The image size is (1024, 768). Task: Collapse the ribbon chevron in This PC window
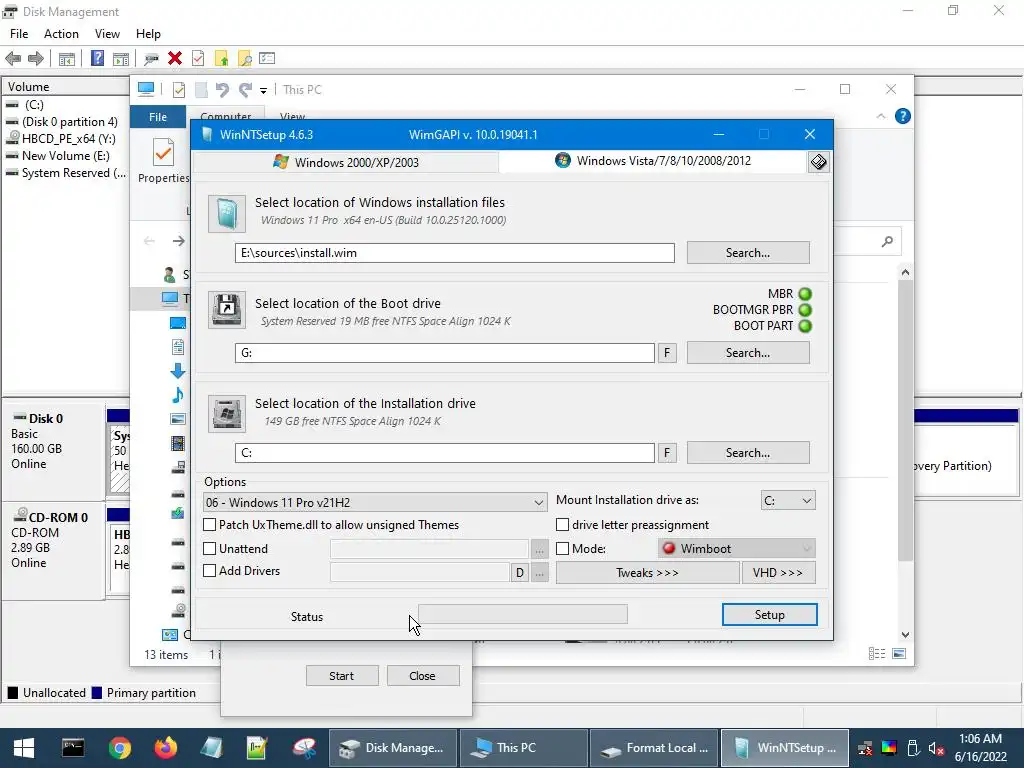click(x=881, y=116)
